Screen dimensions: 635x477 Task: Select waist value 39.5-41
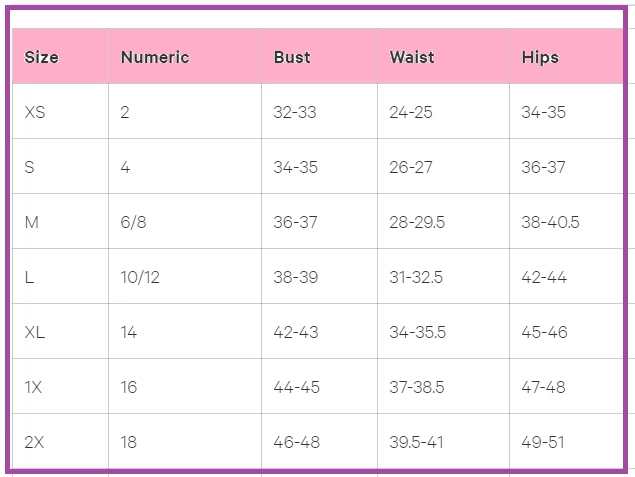click(417, 442)
